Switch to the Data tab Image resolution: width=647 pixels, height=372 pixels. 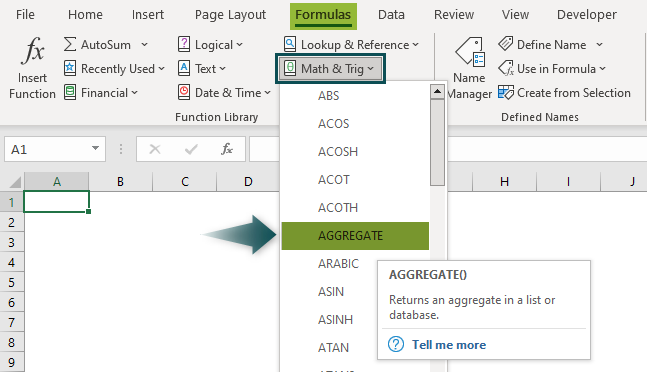coord(391,14)
